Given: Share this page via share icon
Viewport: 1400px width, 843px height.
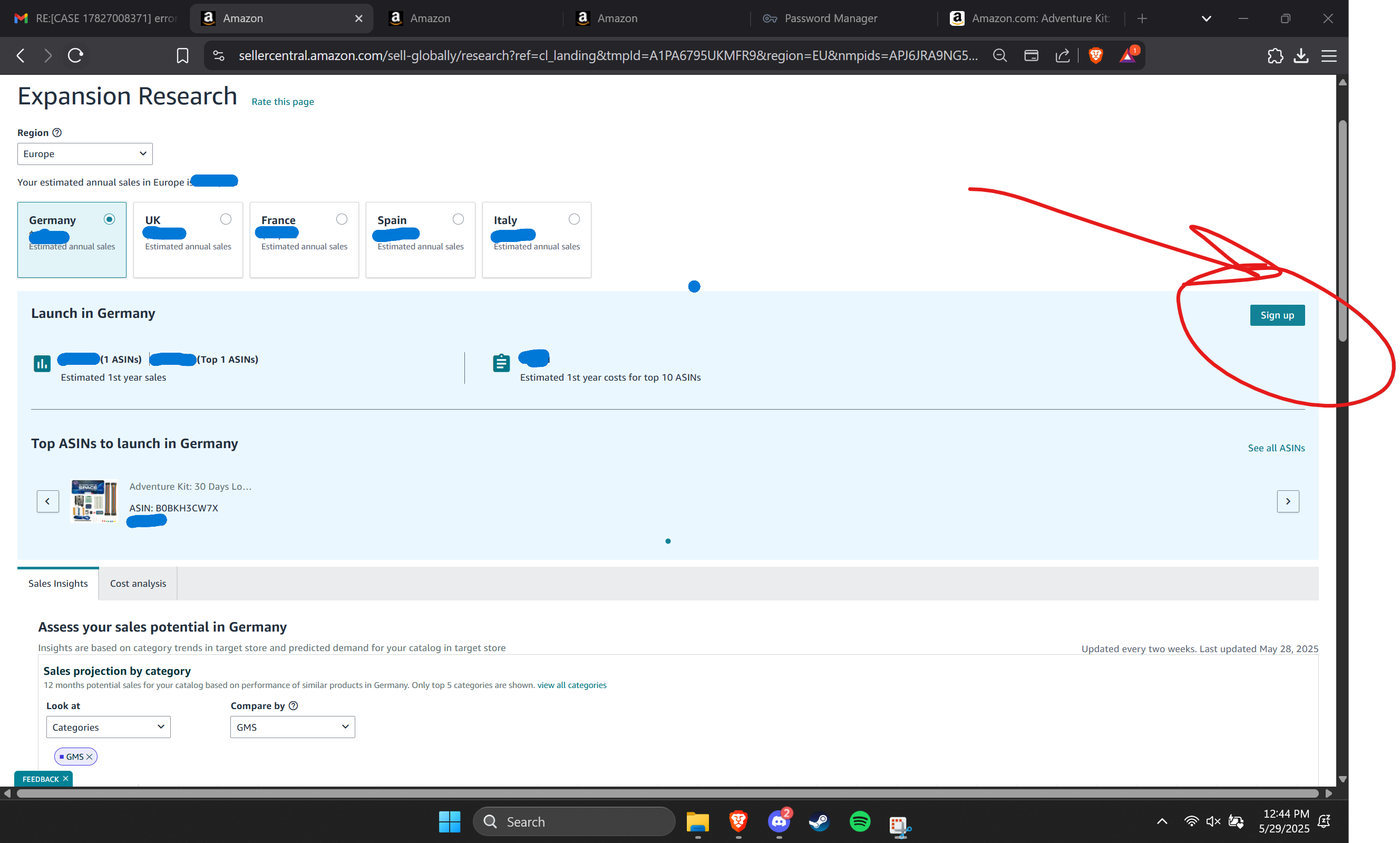Looking at the screenshot, I should [1062, 56].
